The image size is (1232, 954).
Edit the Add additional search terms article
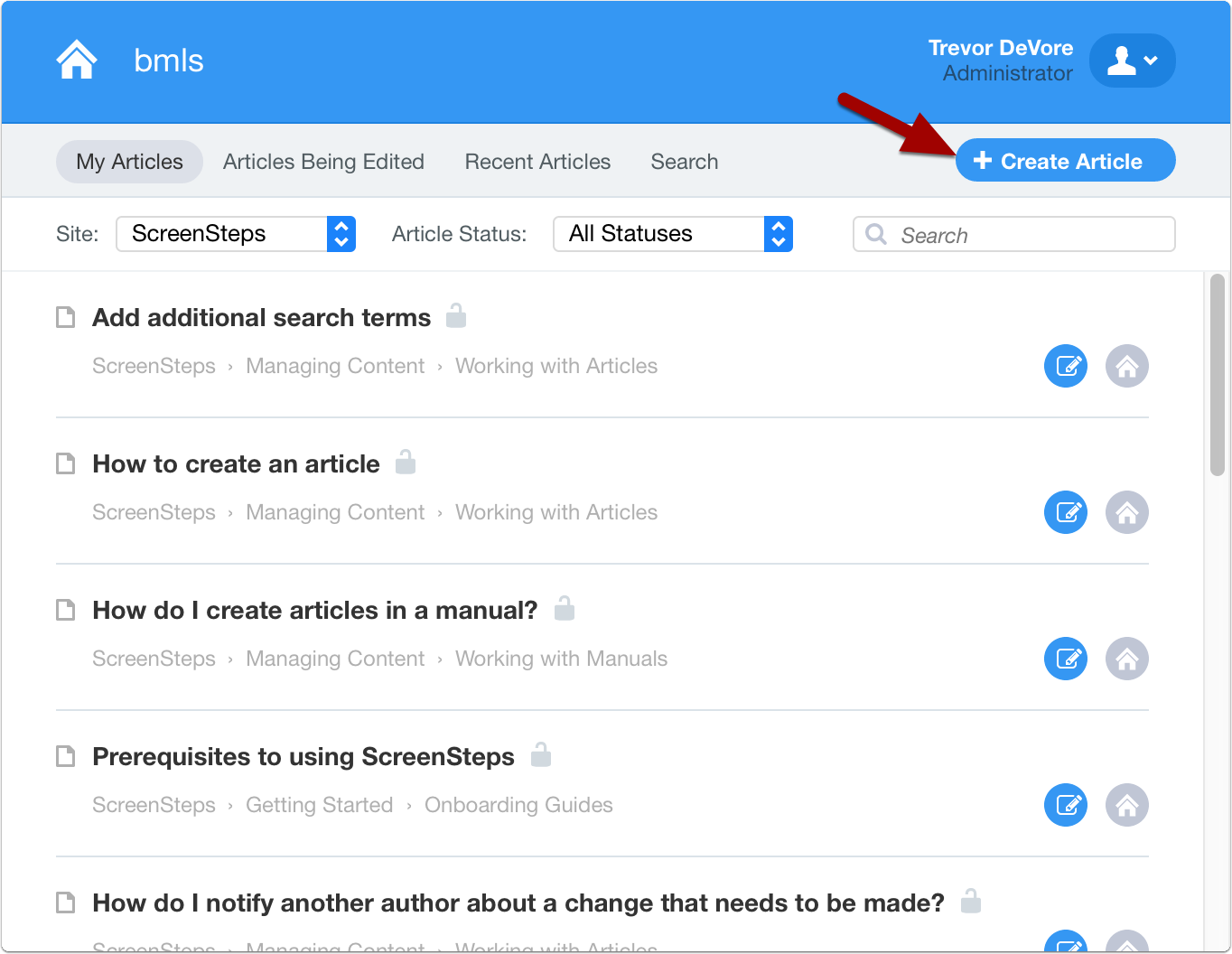pyautogui.click(x=1066, y=366)
